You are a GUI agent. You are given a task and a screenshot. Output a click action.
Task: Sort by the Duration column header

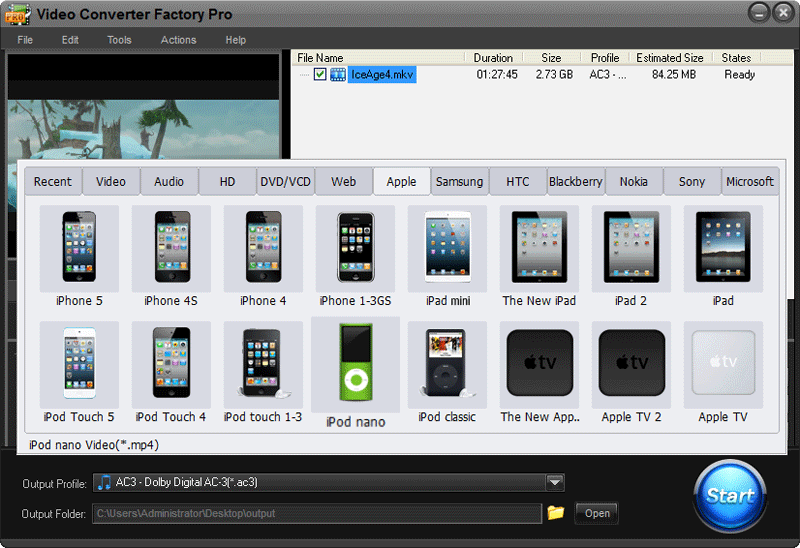point(493,58)
